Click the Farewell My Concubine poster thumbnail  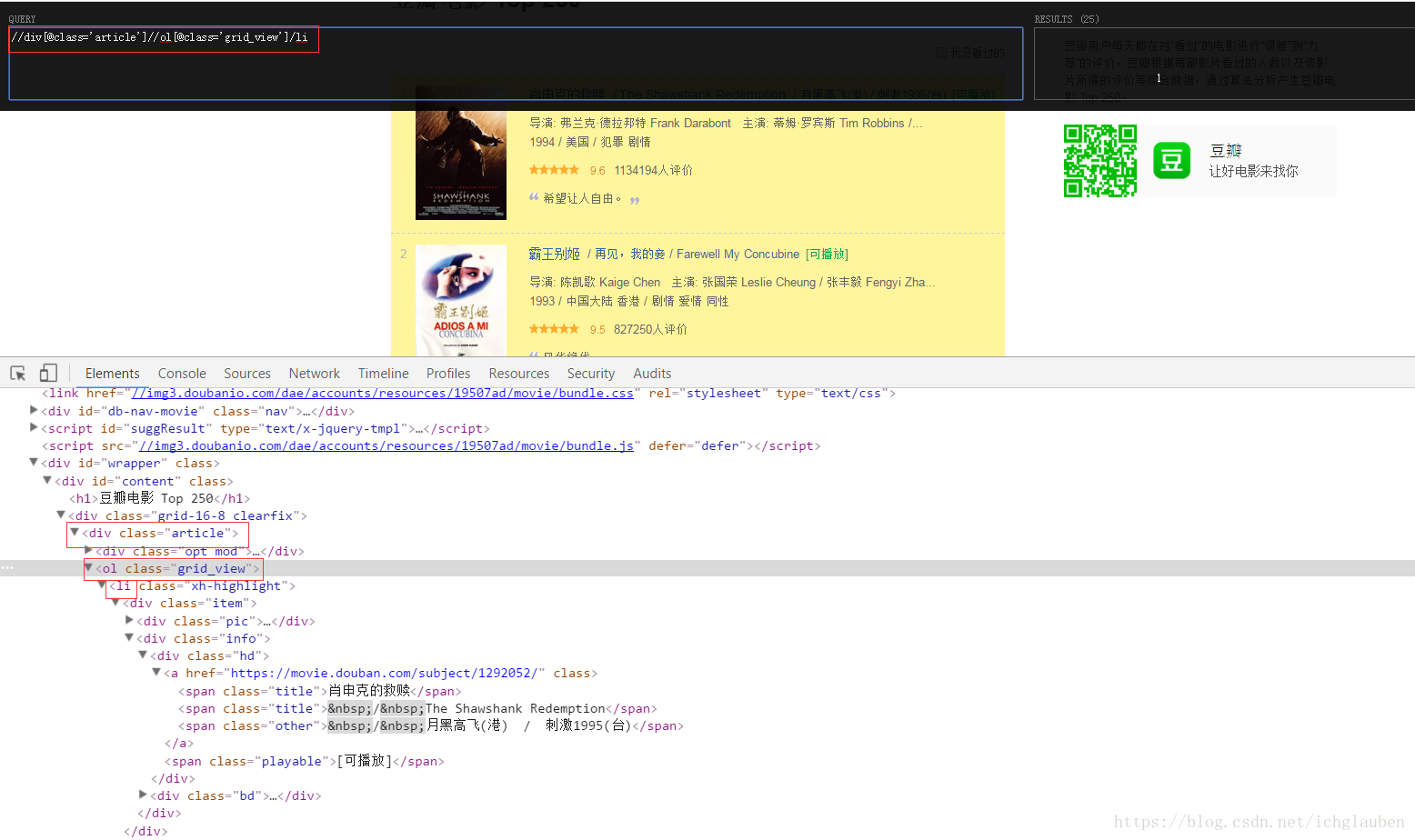(x=461, y=300)
